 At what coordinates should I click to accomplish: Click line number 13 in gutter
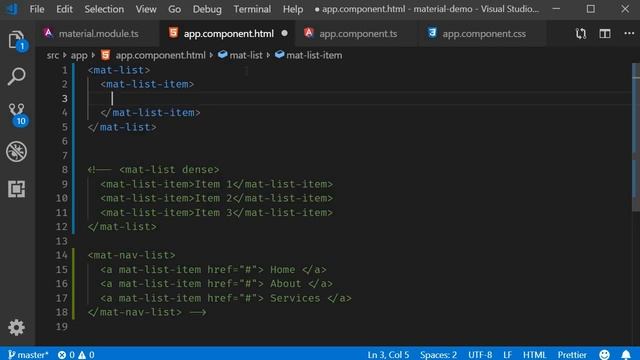[x=62, y=241]
